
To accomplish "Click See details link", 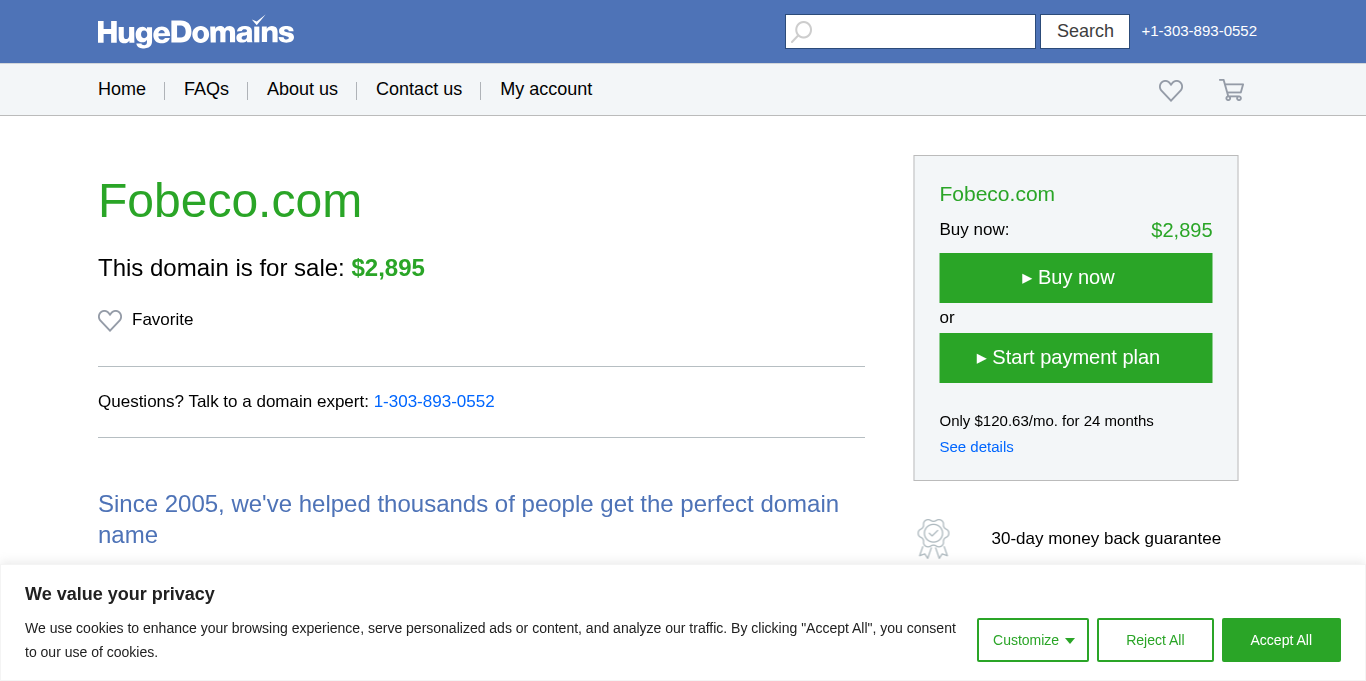I will tap(976, 447).
